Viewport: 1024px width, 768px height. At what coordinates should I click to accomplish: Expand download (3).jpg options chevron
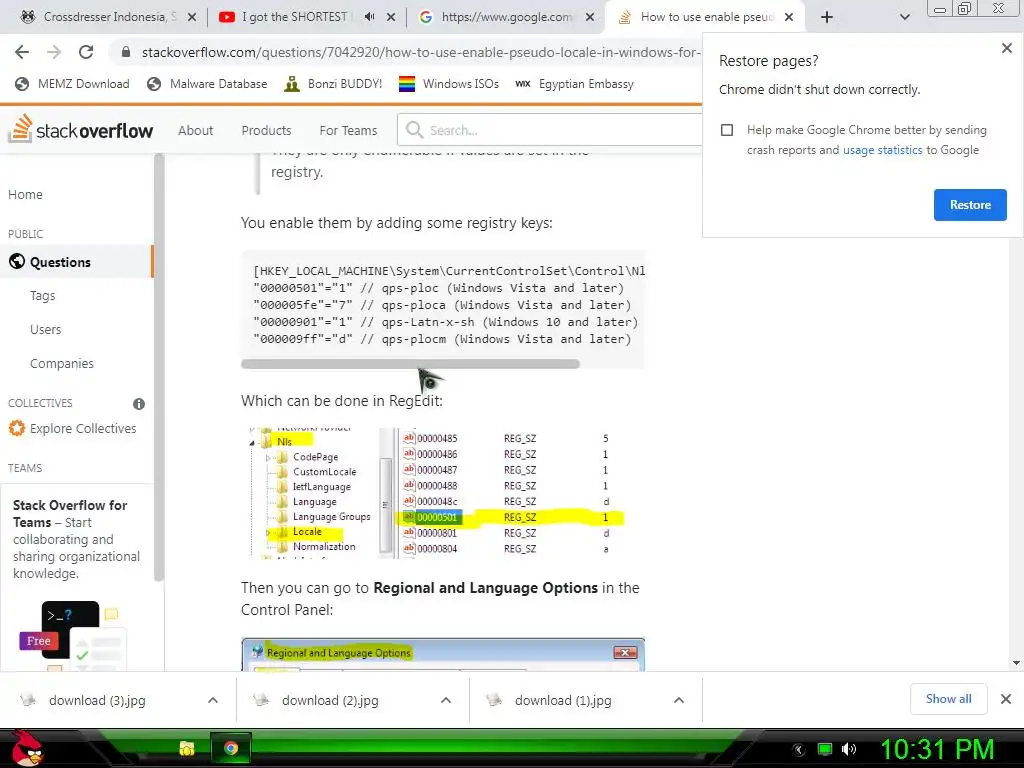(x=213, y=700)
